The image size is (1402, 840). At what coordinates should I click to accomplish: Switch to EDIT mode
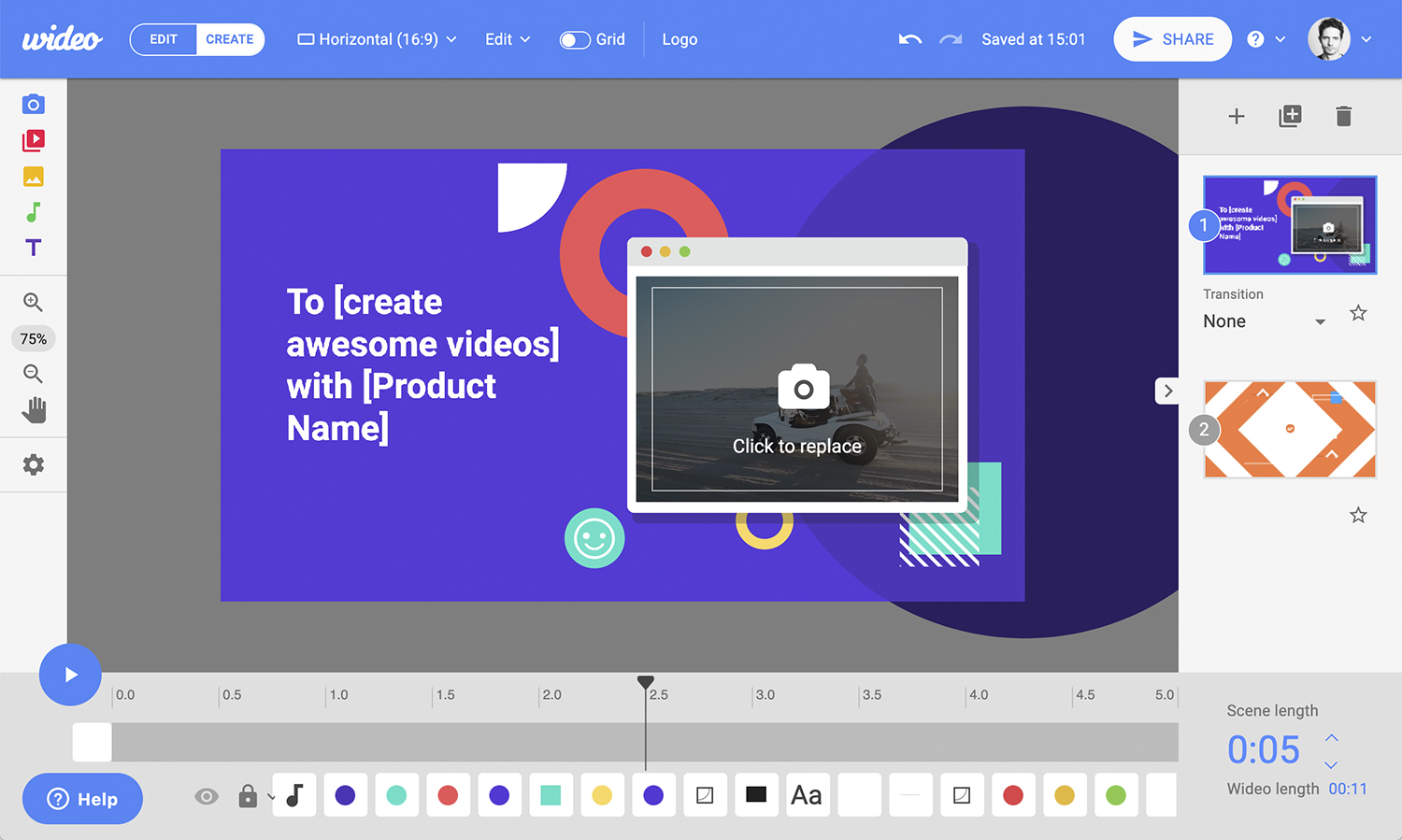pyautogui.click(x=164, y=39)
